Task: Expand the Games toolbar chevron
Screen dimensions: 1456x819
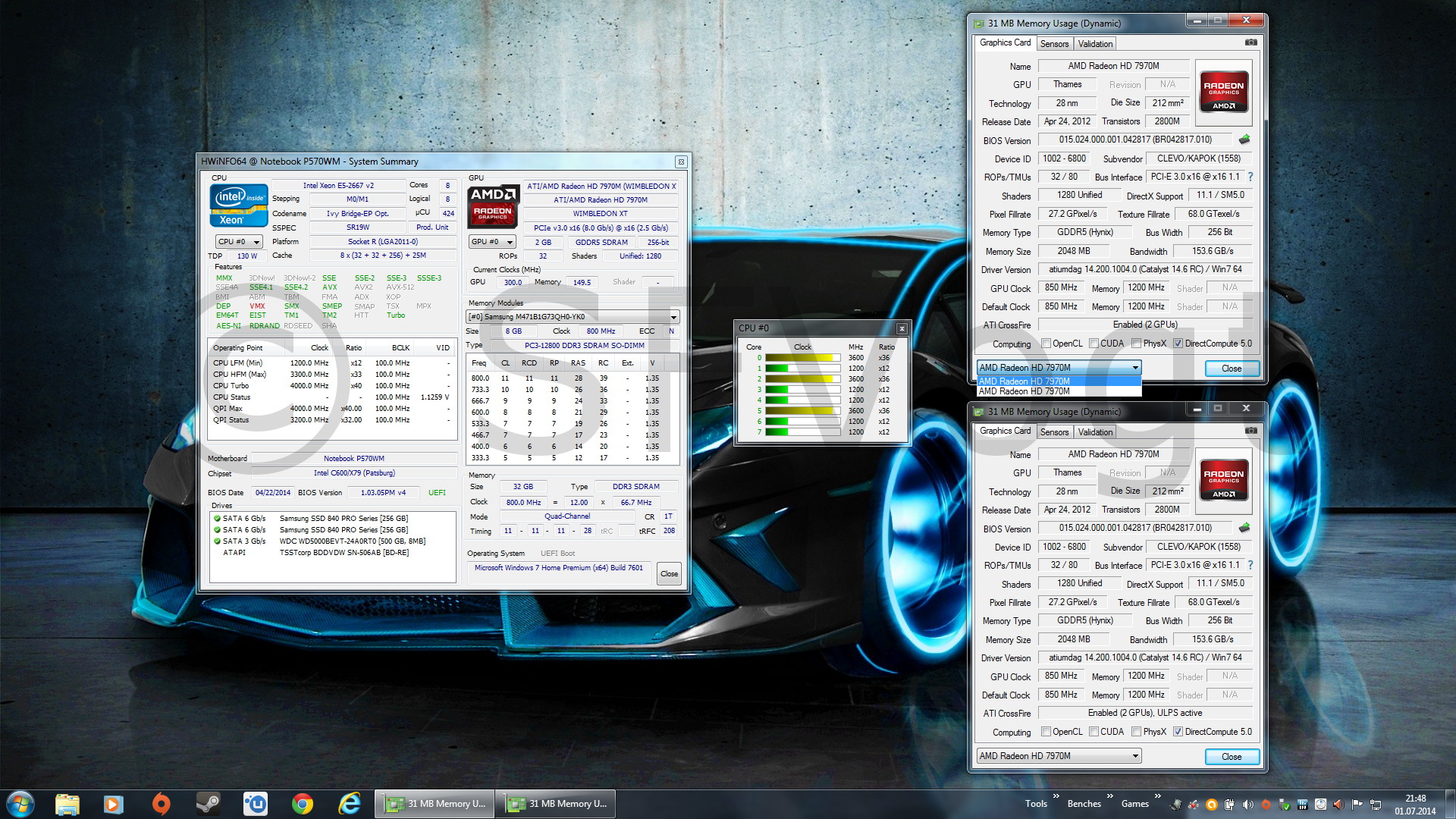Action: 1158,795
